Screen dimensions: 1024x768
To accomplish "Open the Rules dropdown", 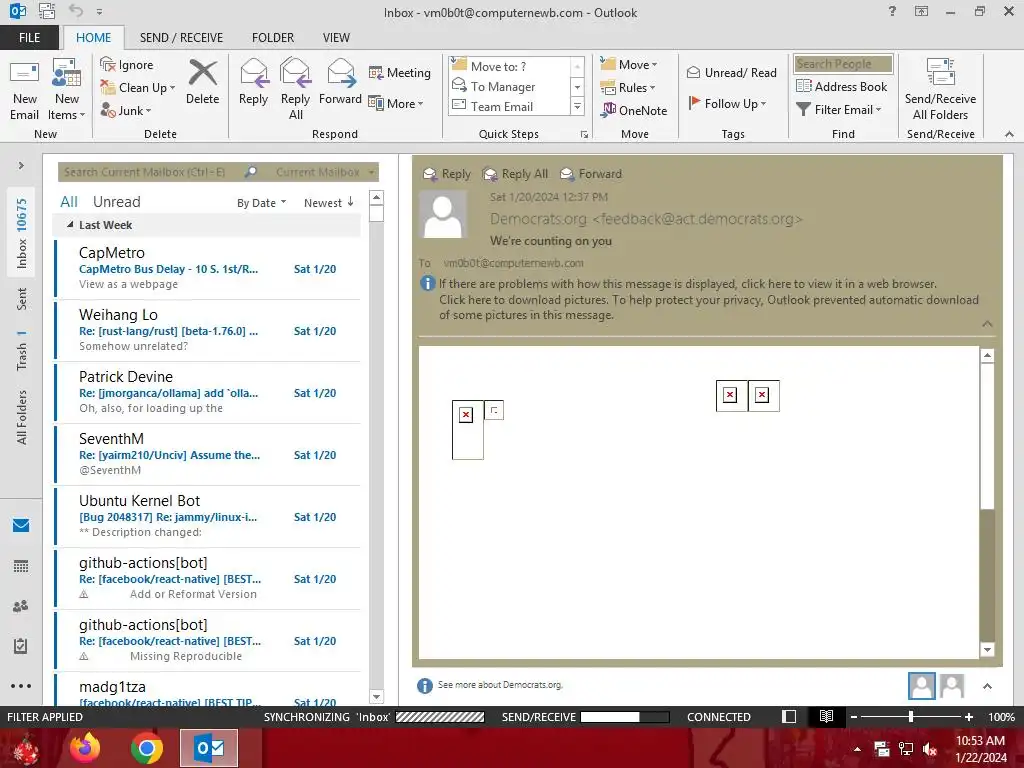I will click(628, 88).
